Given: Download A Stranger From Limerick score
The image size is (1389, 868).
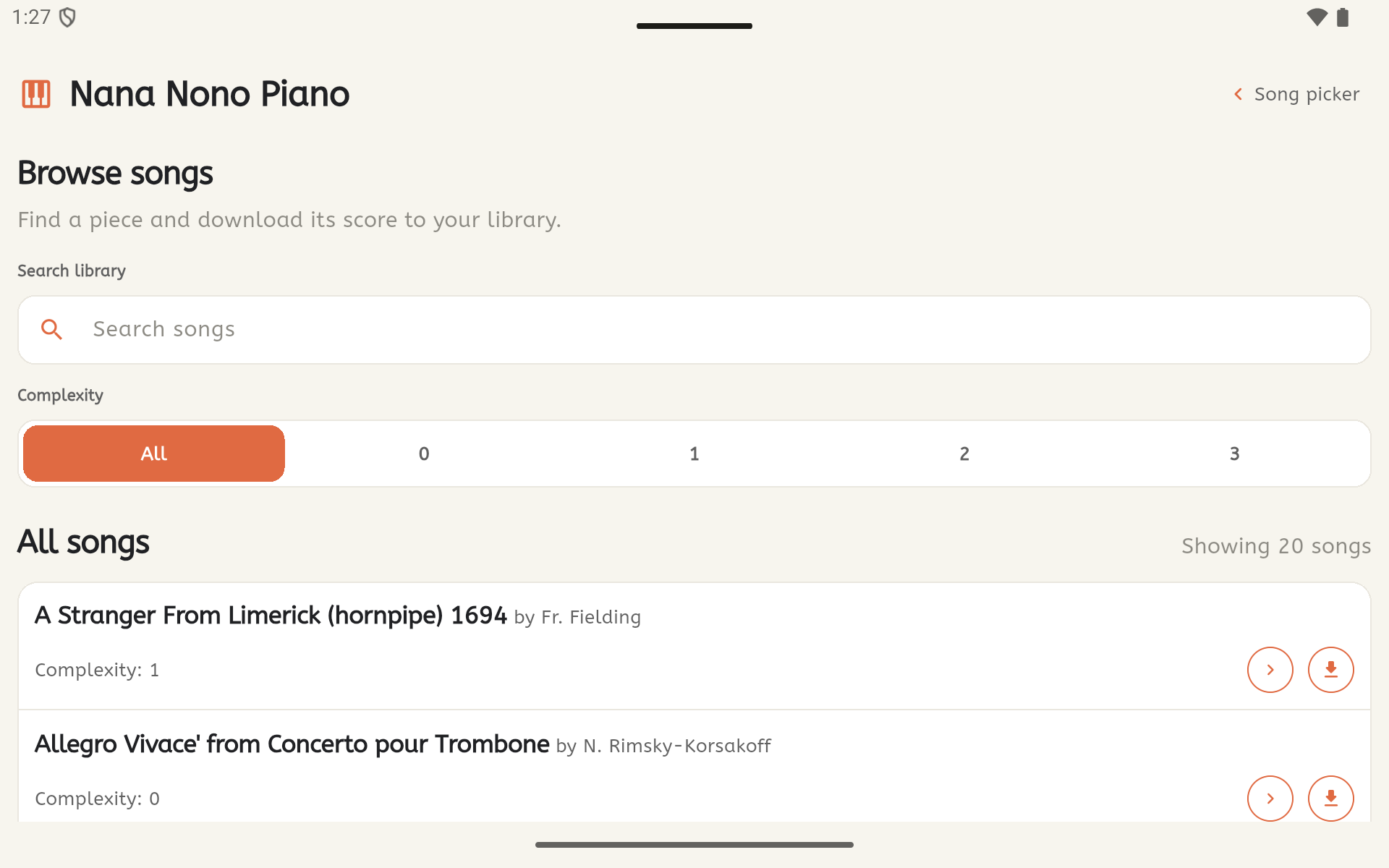Looking at the screenshot, I should pyautogui.click(x=1330, y=670).
